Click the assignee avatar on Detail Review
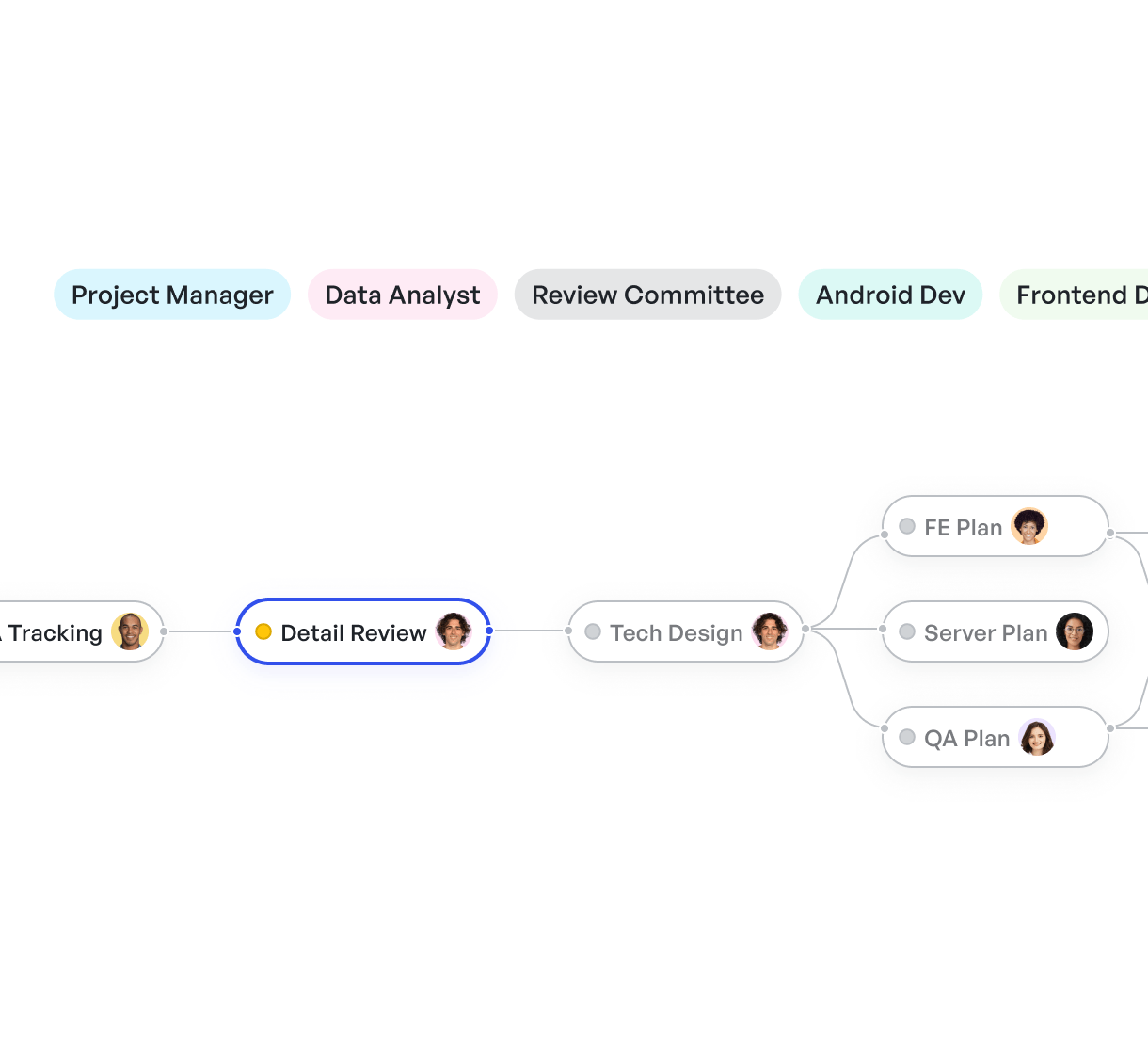The image size is (1148, 1054). 454,631
